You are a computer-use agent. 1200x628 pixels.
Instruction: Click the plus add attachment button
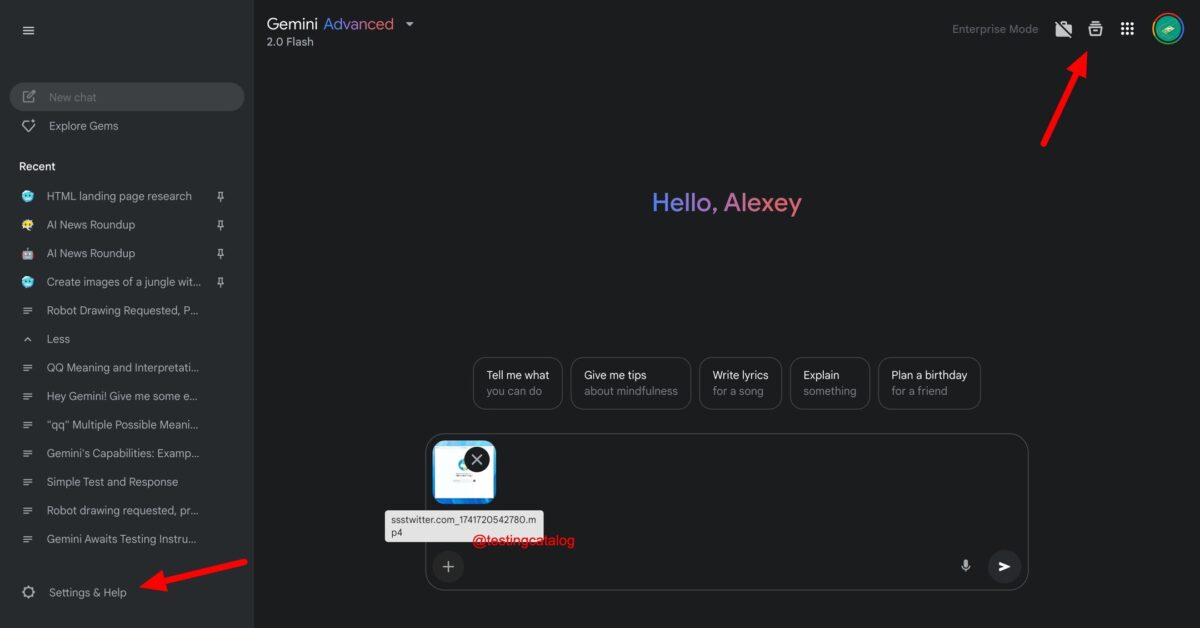448,566
